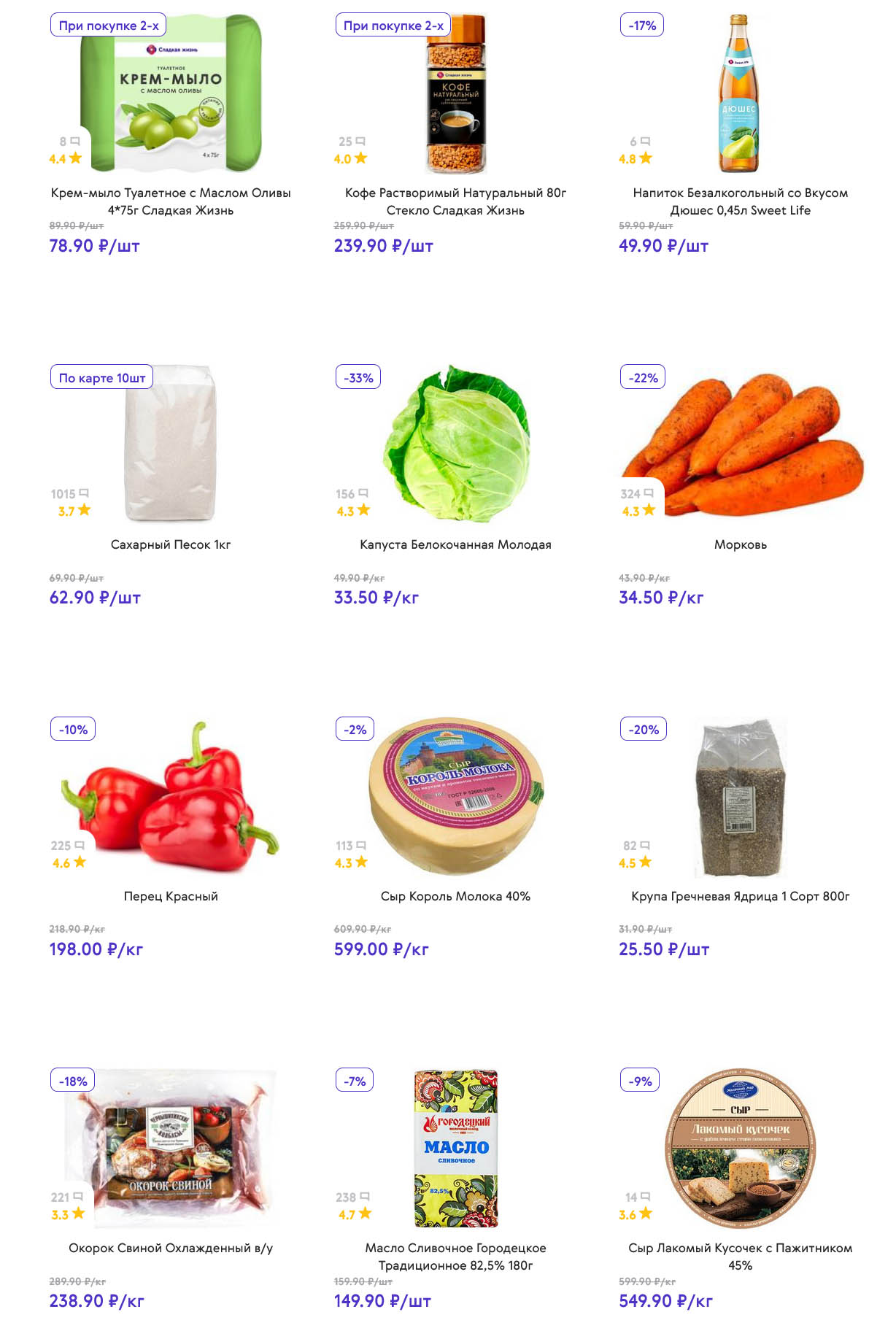Click the По карте 10шт badge
The height and width of the screenshot is (1331, 896).
102,377
